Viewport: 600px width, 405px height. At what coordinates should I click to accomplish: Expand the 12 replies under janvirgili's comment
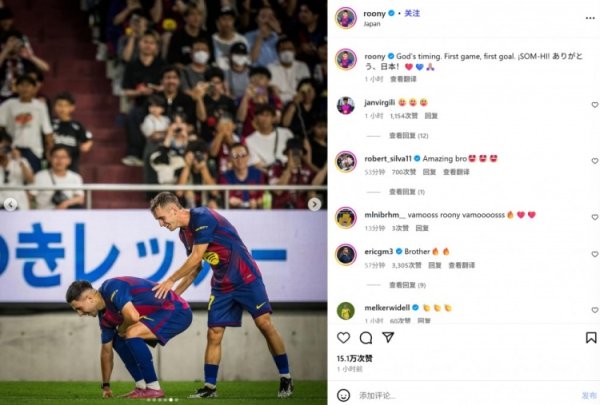click(408, 136)
